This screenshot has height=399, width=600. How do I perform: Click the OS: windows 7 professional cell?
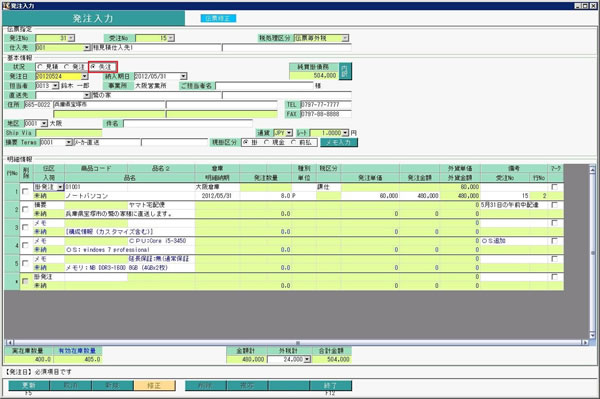click(130, 250)
